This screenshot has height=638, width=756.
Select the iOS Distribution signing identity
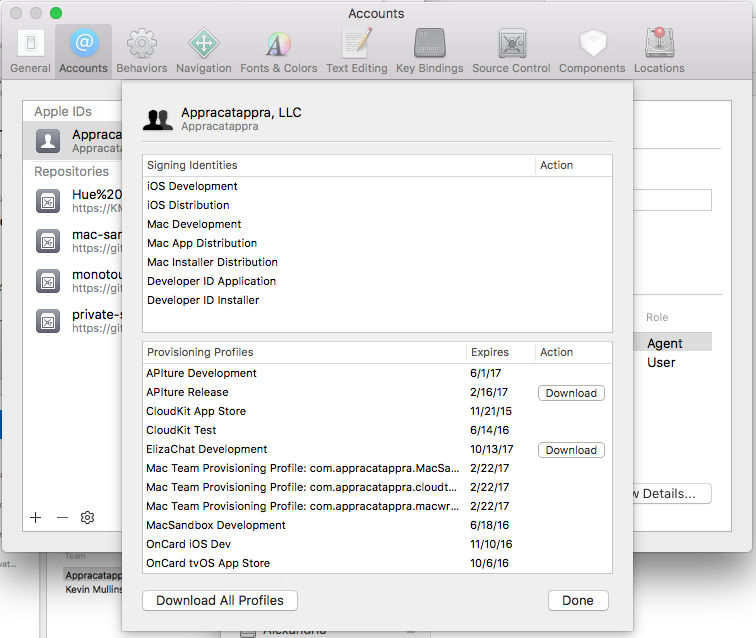[377, 205]
